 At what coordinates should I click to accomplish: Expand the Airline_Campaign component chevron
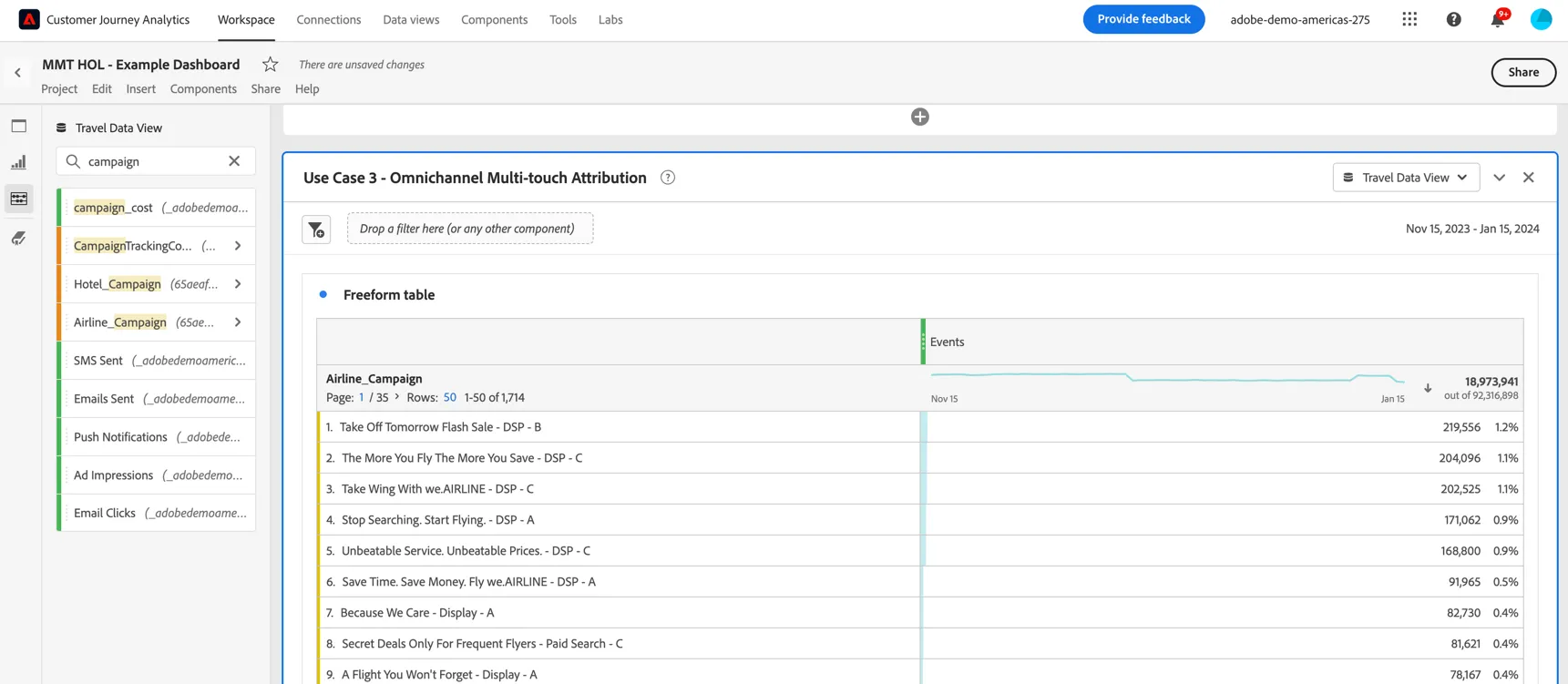click(x=238, y=322)
